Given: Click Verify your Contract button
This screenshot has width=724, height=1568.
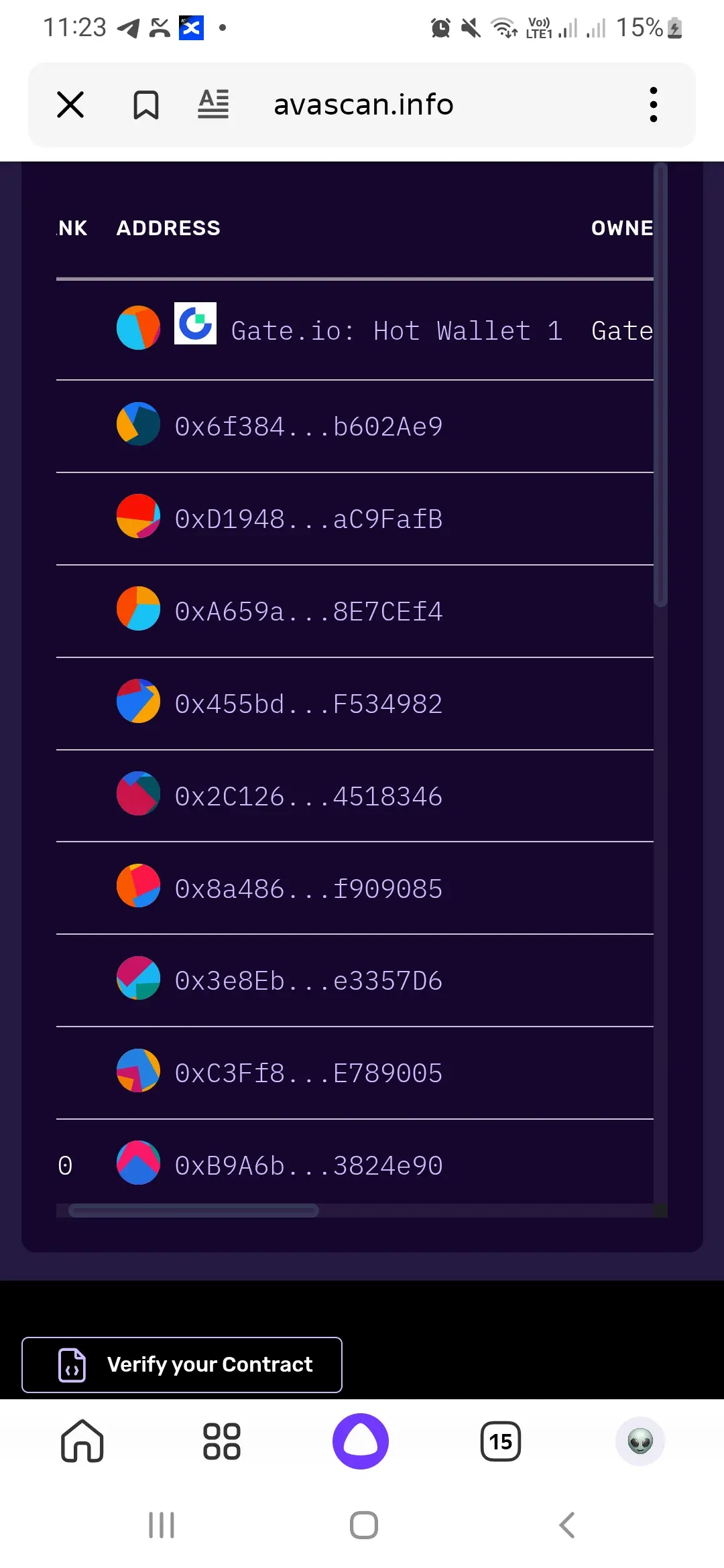Looking at the screenshot, I should [182, 1365].
